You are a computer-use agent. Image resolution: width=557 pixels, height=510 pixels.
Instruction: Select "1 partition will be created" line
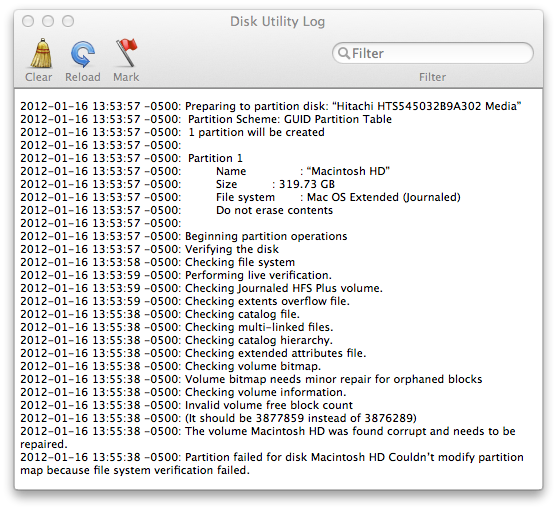click(172, 132)
